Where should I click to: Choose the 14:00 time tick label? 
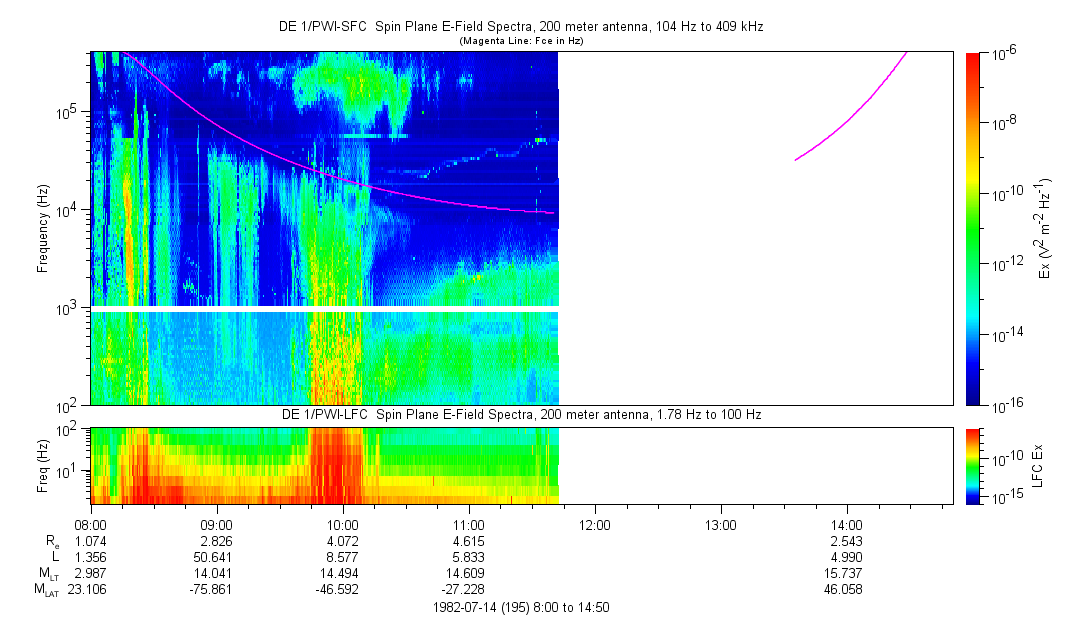pyautogui.click(x=847, y=524)
